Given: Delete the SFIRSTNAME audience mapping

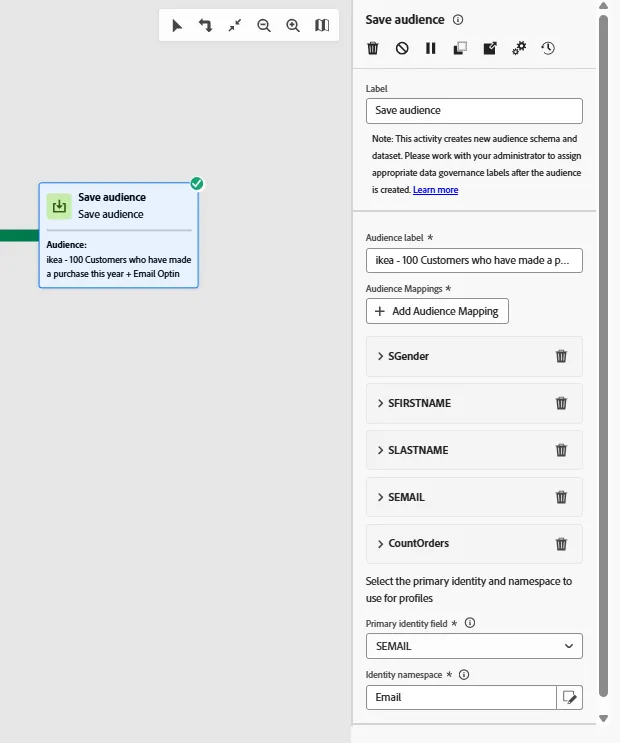Looking at the screenshot, I should pyautogui.click(x=561, y=403).
